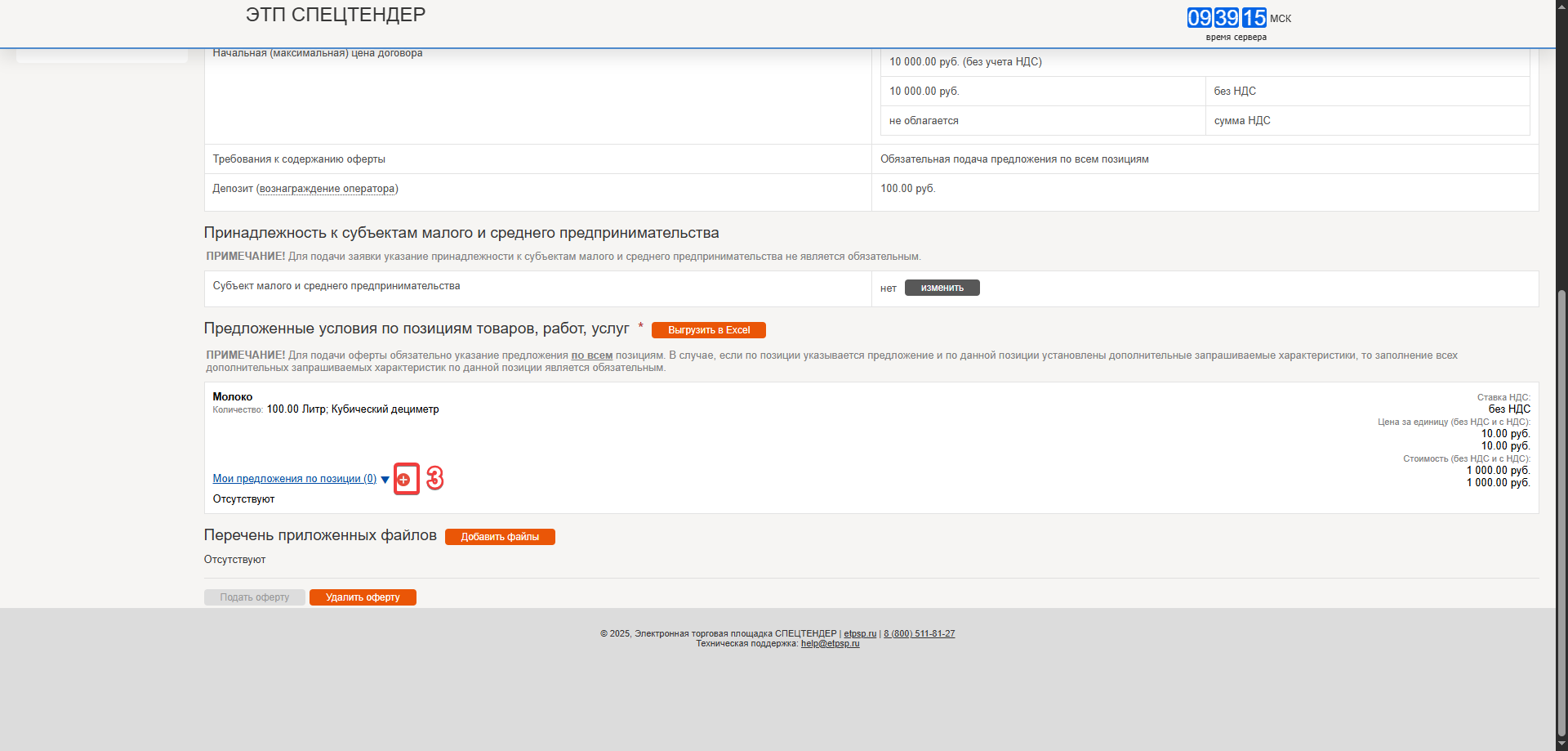Click "Выгрузить в Excel" button

click(708, 330)
